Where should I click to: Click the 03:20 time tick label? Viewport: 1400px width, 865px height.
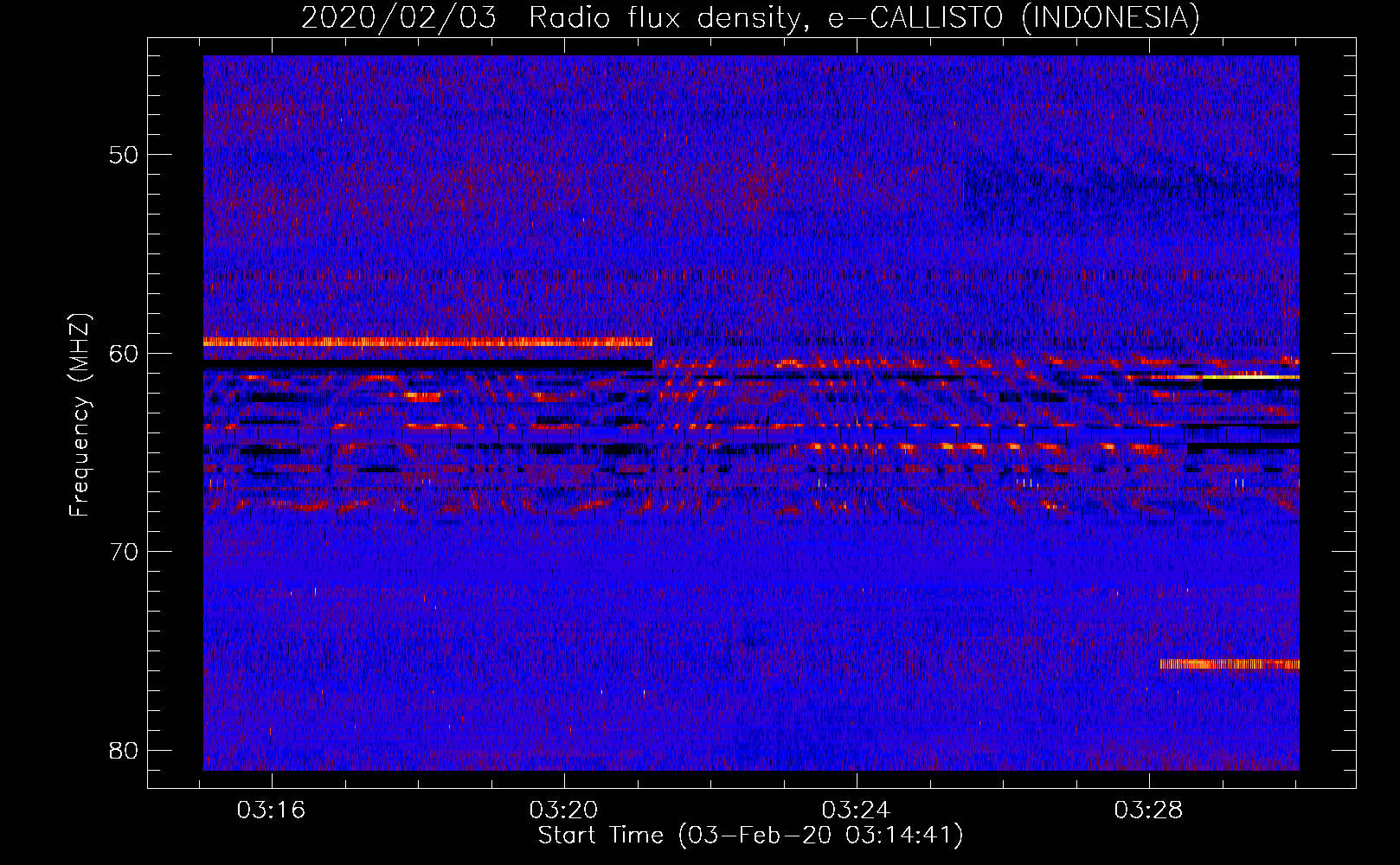tap(564, 811)
